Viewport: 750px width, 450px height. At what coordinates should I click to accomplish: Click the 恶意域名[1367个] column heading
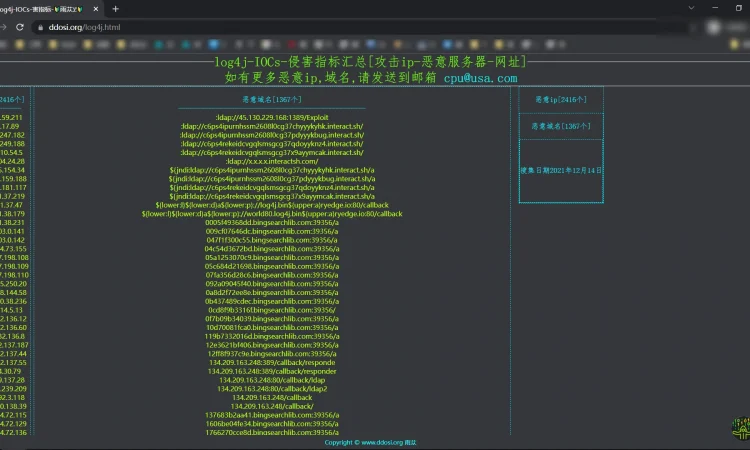(272, 99)
